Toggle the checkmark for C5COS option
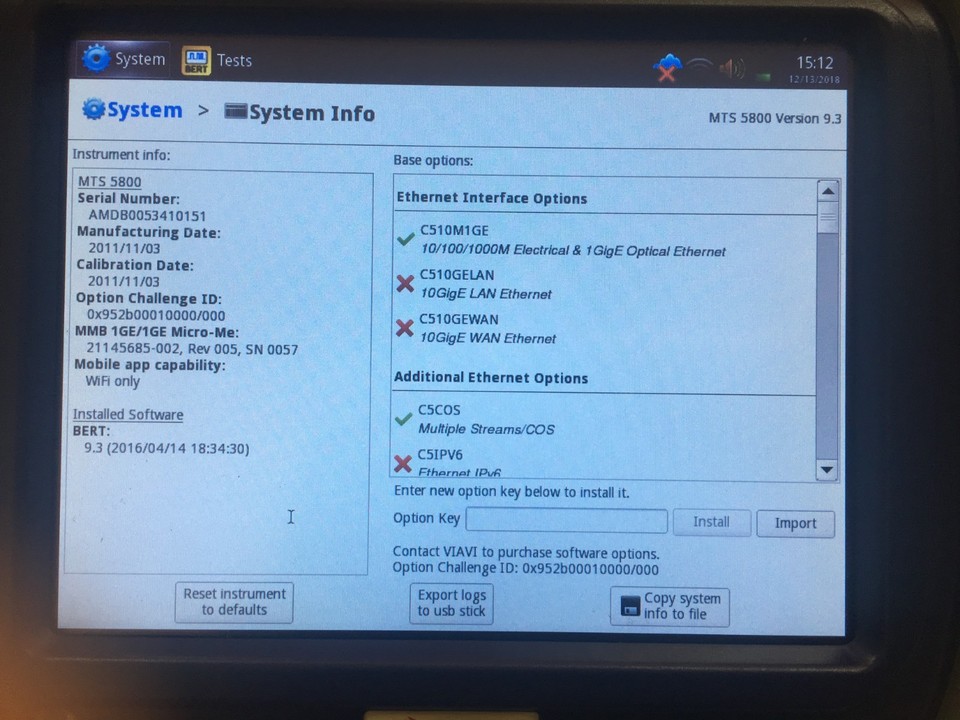 [405, 418]
